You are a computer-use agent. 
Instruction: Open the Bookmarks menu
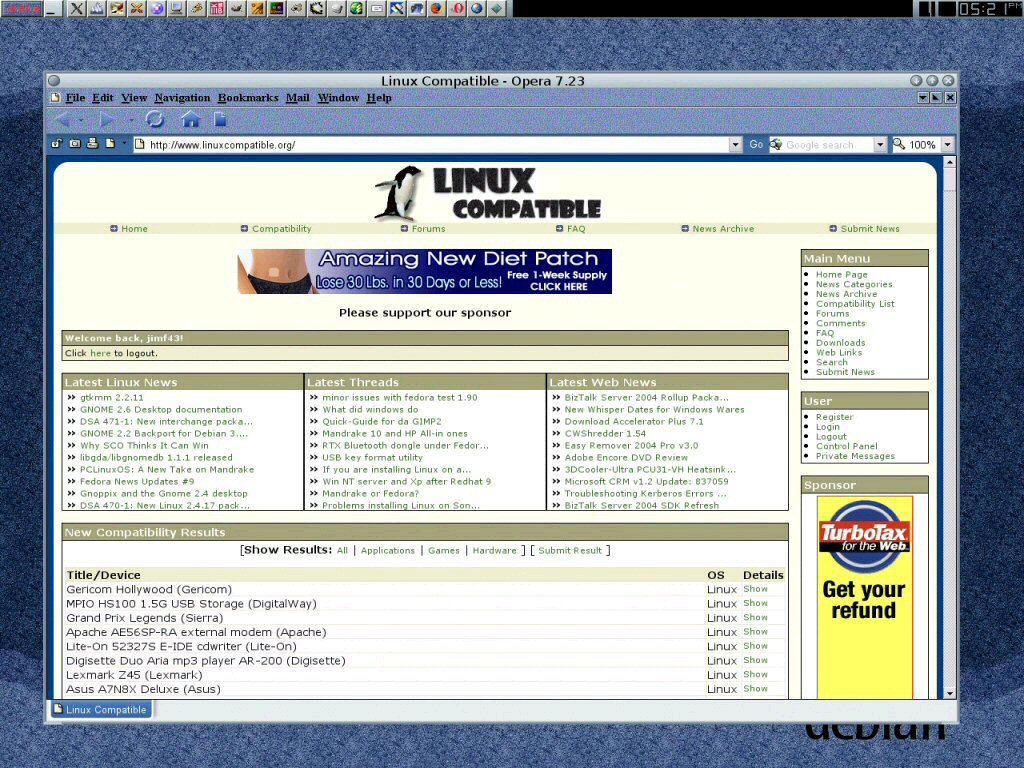[x=248, y=98]
